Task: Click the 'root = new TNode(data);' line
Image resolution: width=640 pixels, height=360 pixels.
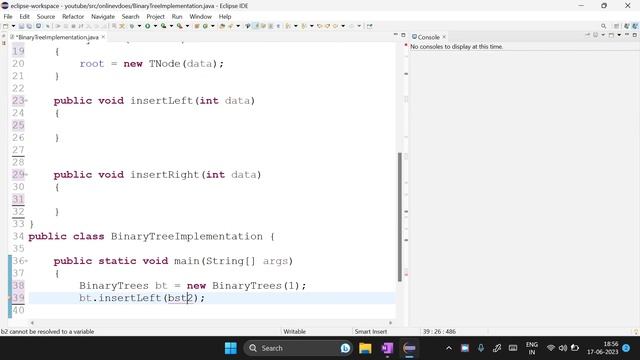Action: pyautogui.click(x=151, y=64)
